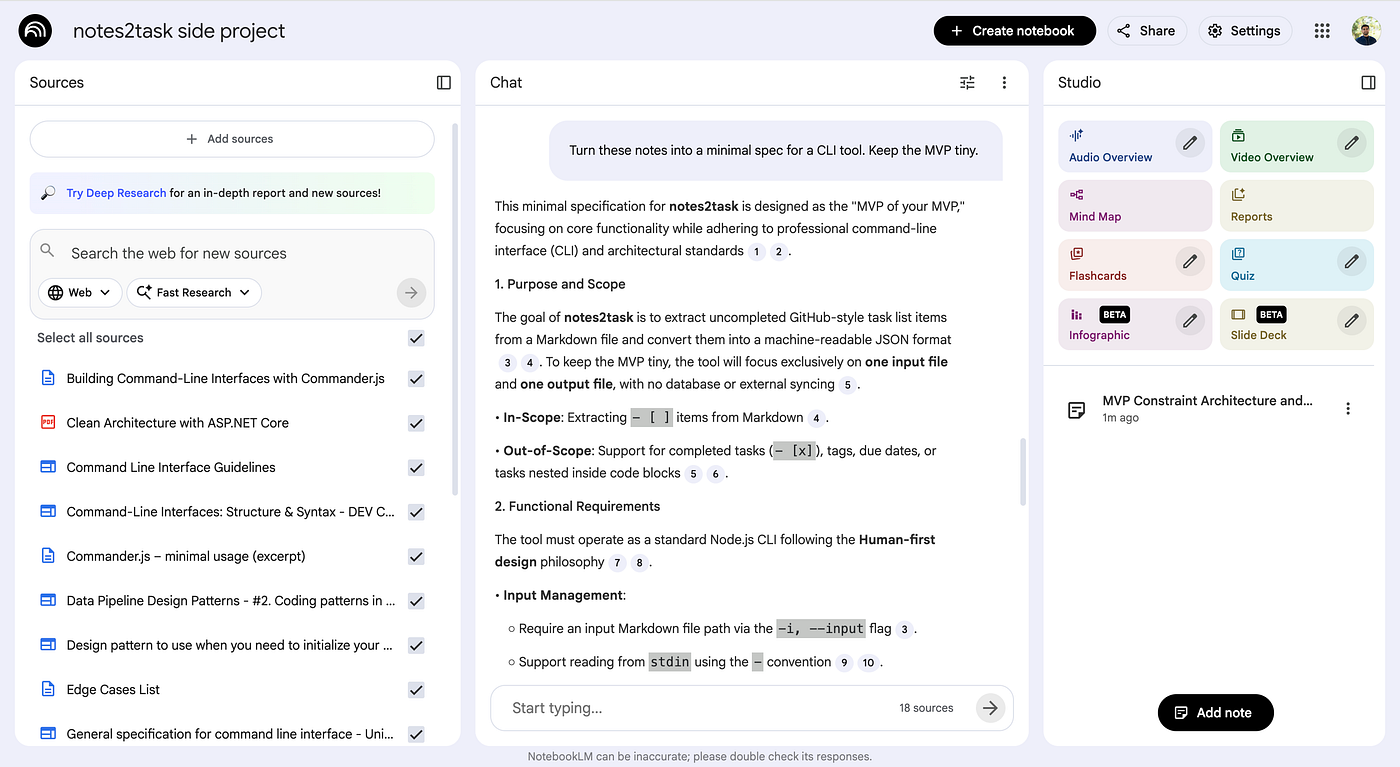
Task: Click the Chat panel scrollbar
Action: tap(1022, 471)
